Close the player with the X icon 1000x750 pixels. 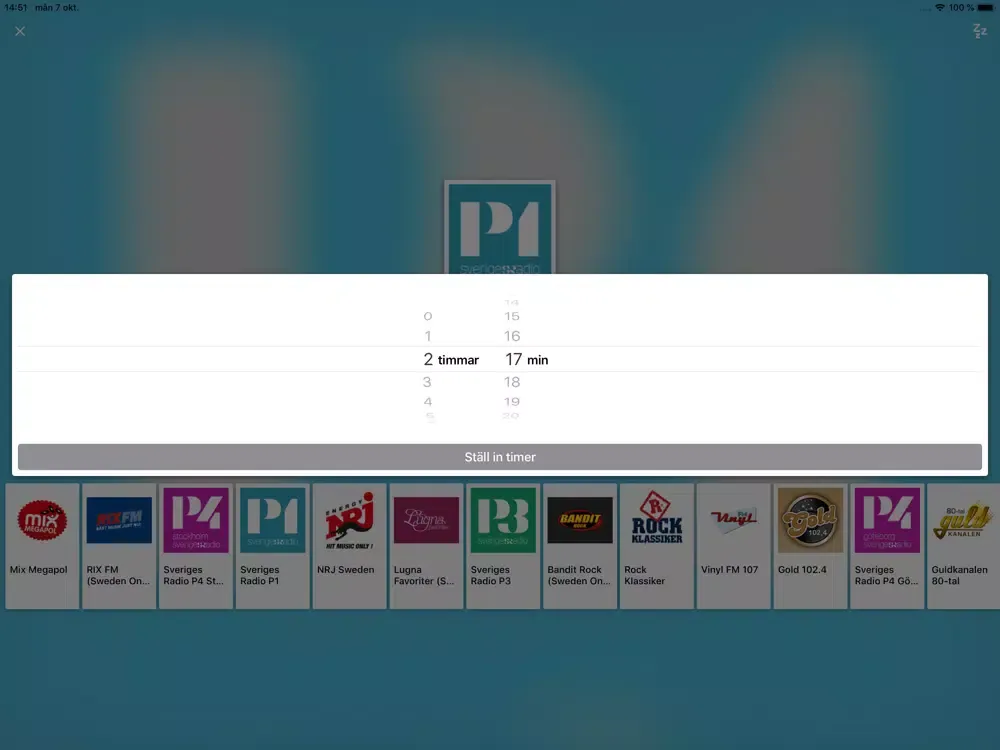pyautogui.click(x=20, y=31)
